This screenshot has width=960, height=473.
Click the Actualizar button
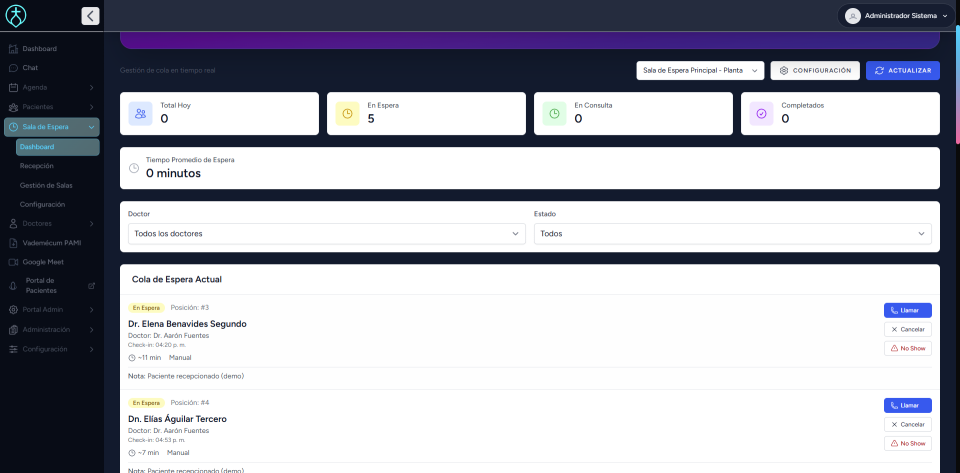(x=902, y=71)
